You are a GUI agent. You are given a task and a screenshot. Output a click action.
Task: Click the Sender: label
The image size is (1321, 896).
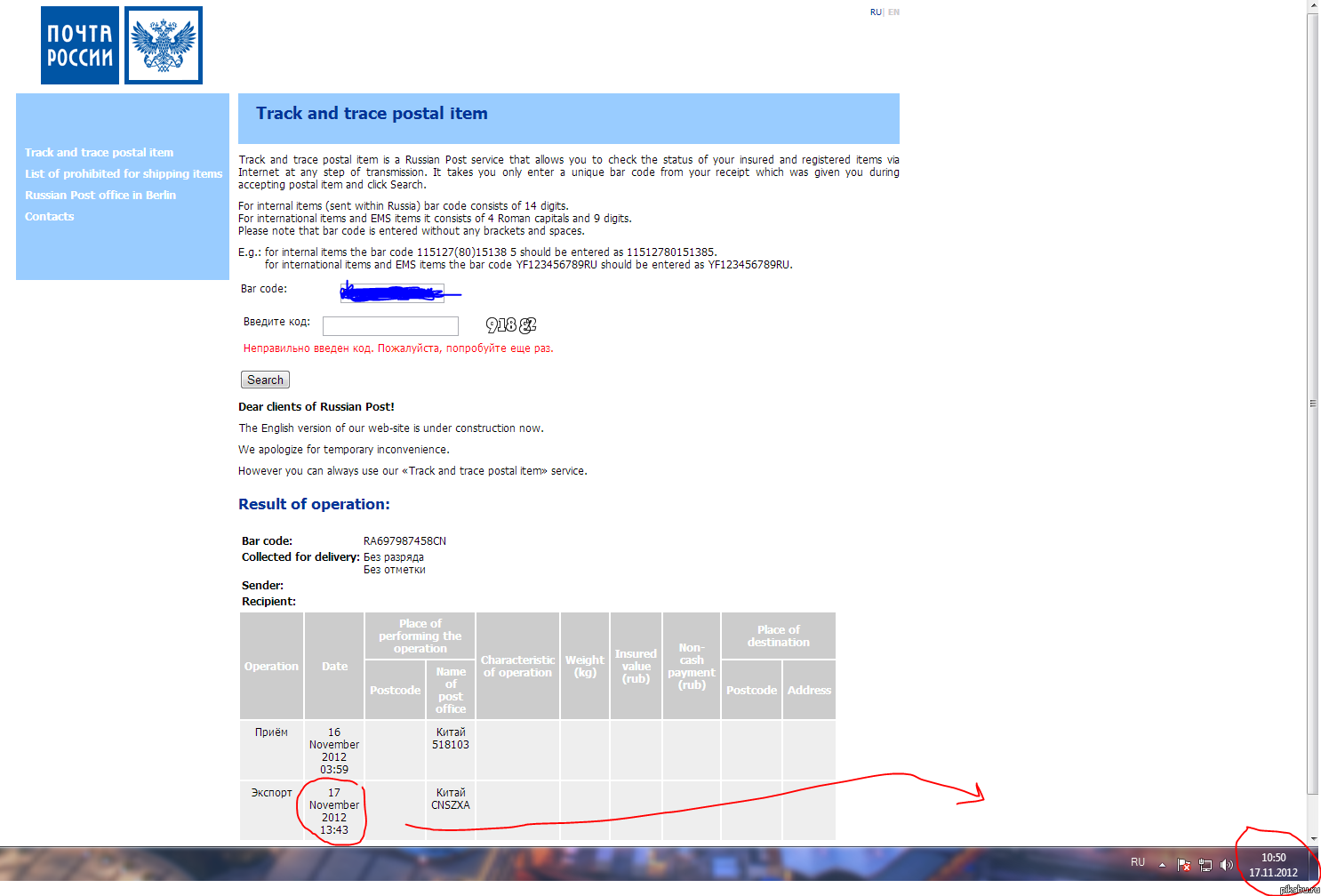tap(262, 586)
